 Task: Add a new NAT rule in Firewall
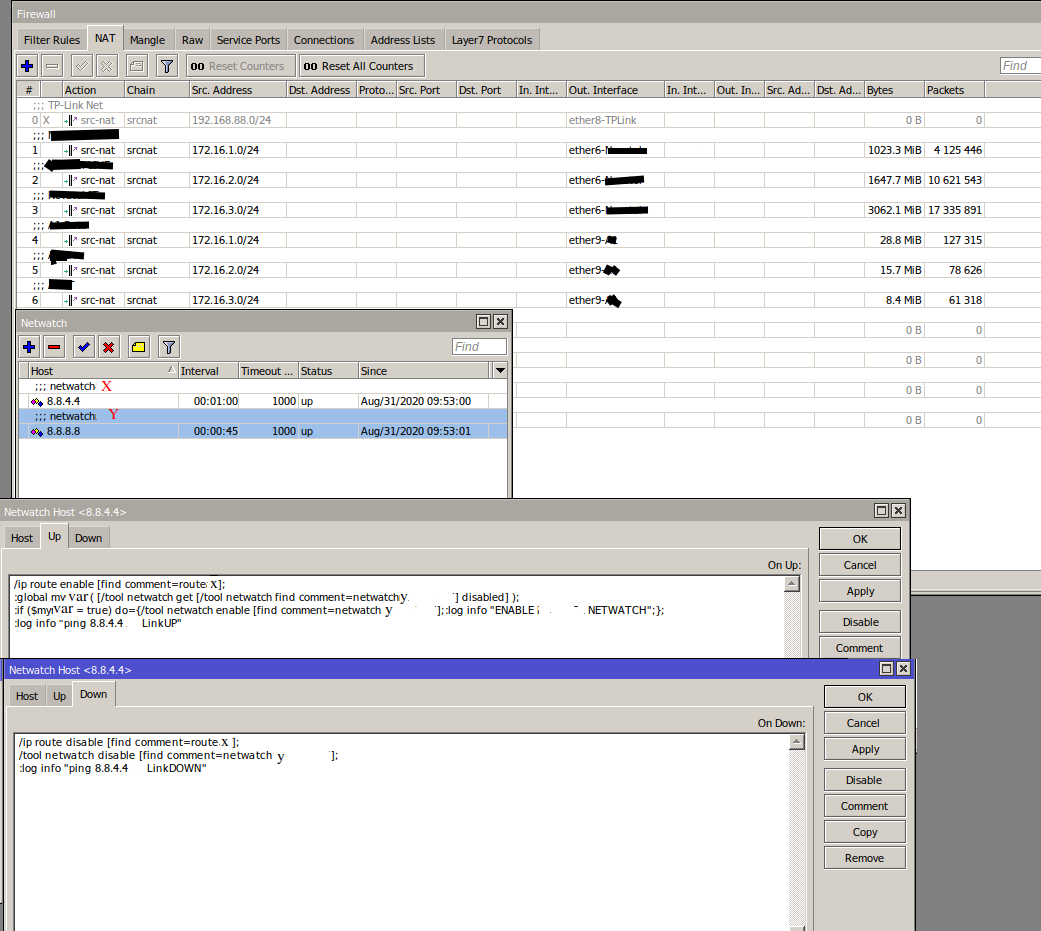(27, 66)
